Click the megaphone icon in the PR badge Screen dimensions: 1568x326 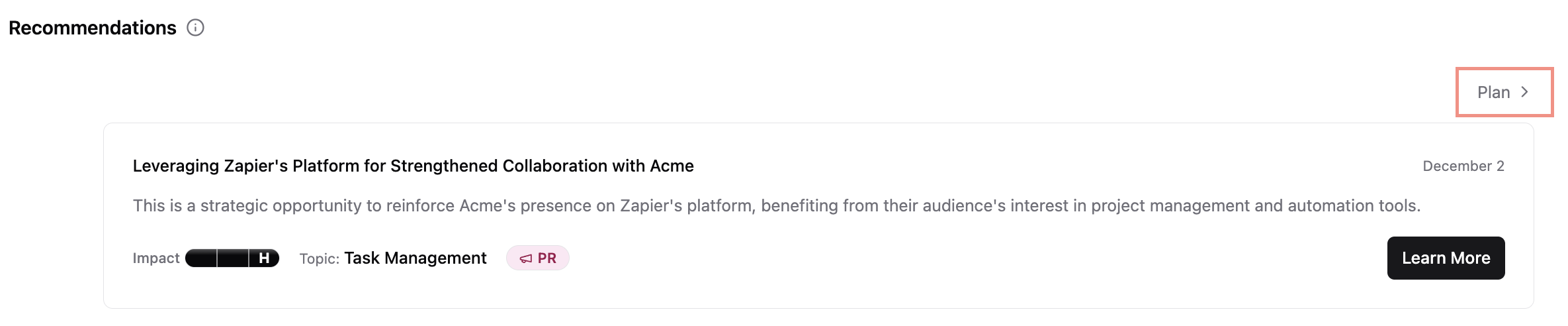click(526, 258)
